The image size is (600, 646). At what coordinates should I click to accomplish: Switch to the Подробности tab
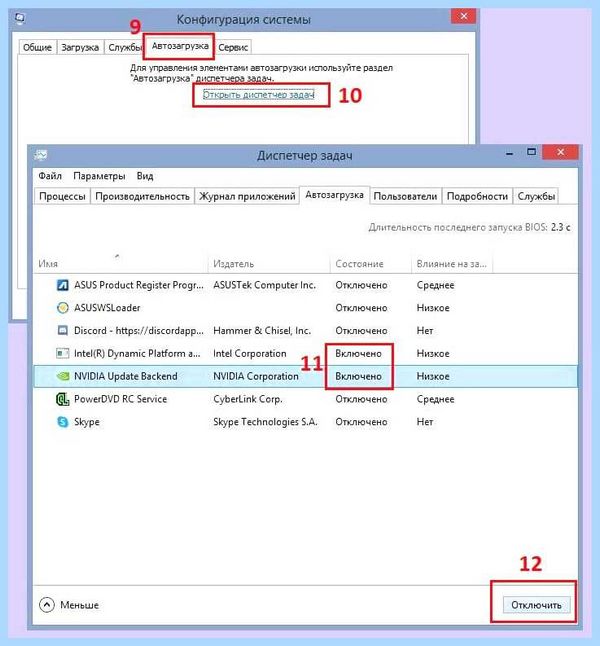pos(477,196)
